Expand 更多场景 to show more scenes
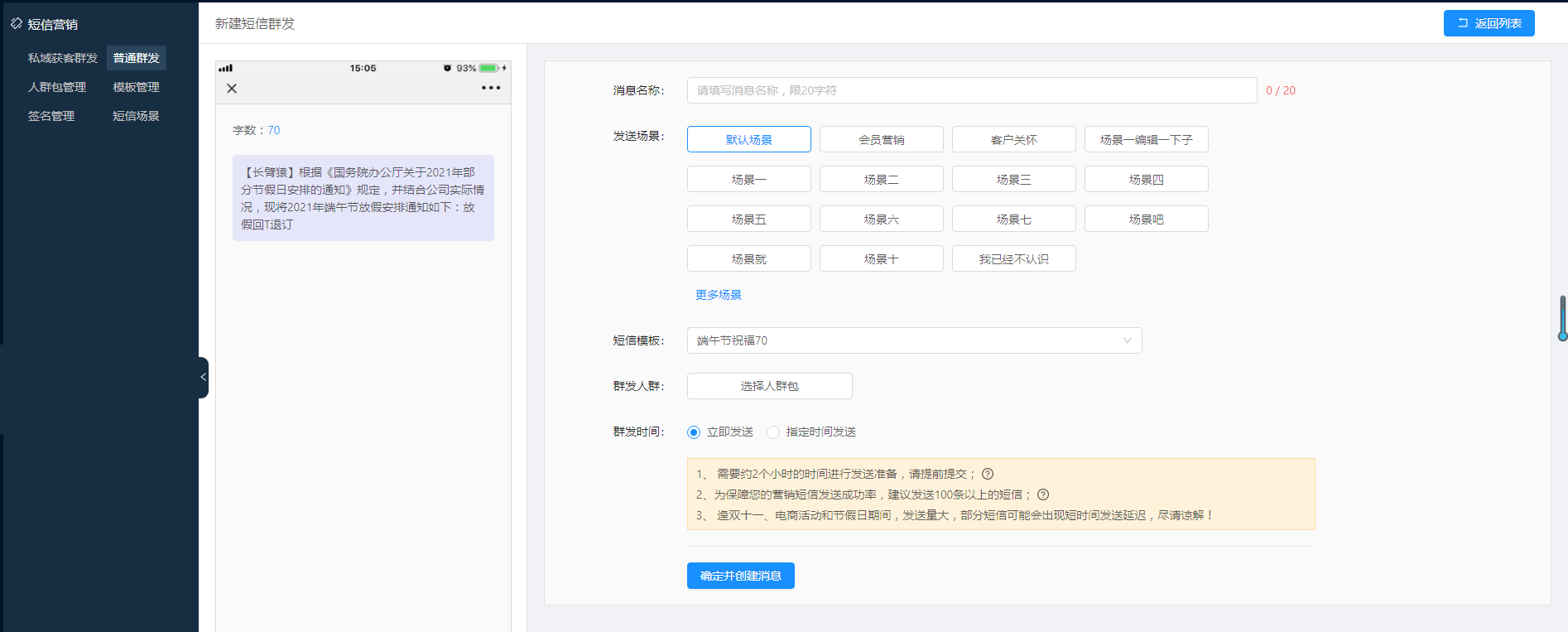The width and height of the screenshot is (1568, 632). point(719,295)
